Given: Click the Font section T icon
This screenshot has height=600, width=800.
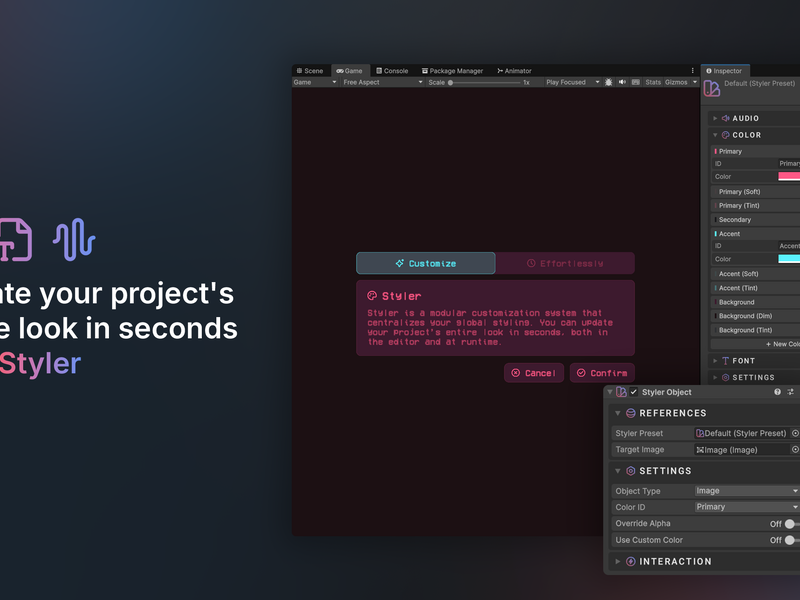Looking at the screenshot, I should click(726, 361).
